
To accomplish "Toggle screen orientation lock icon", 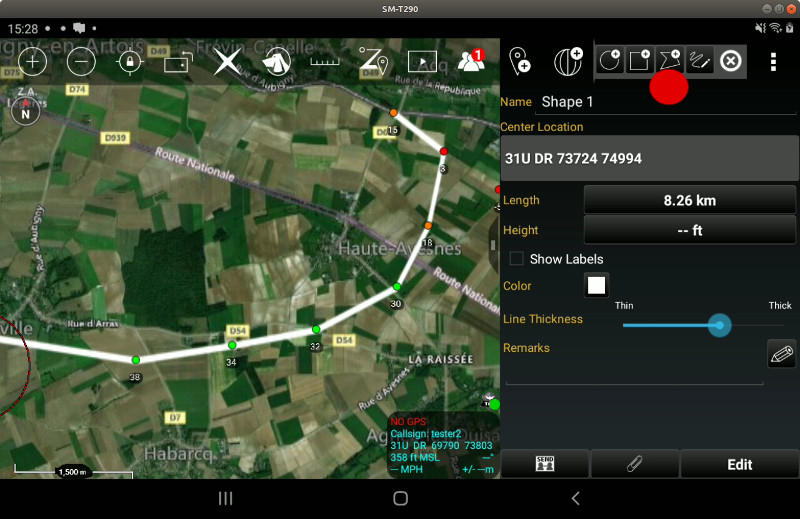I will click(177, 62).
